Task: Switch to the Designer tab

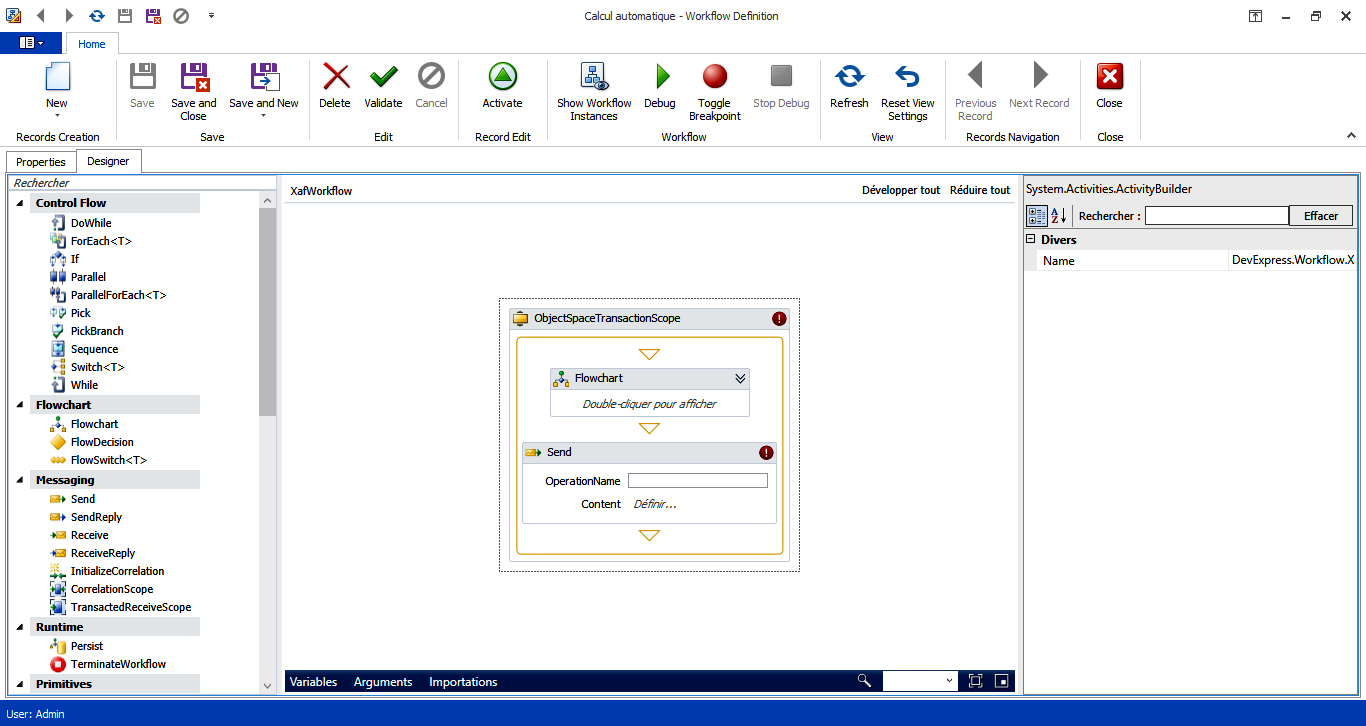Action: 108,161
